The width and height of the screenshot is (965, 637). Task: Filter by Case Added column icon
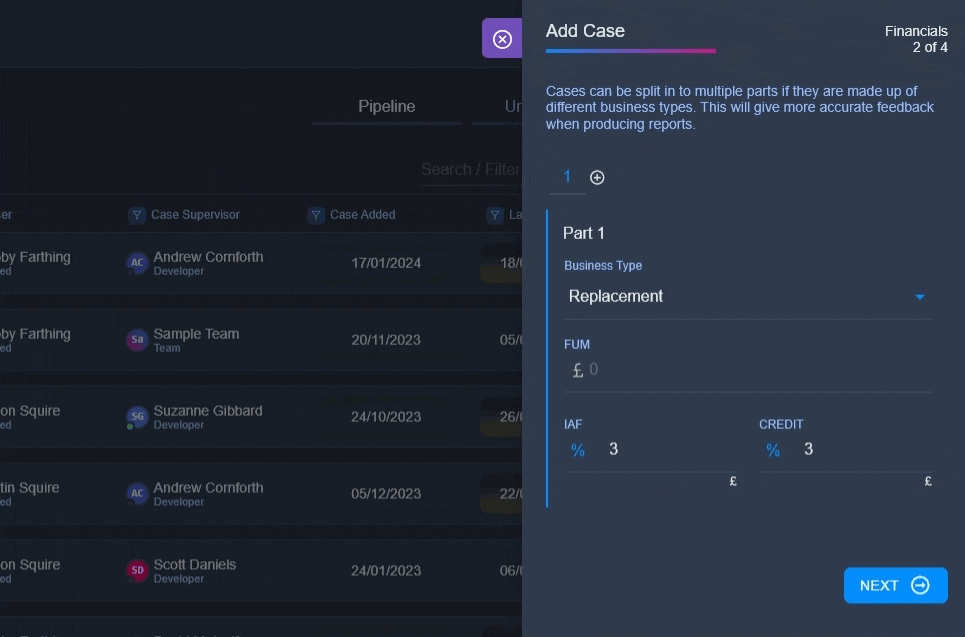coord(316,215)
